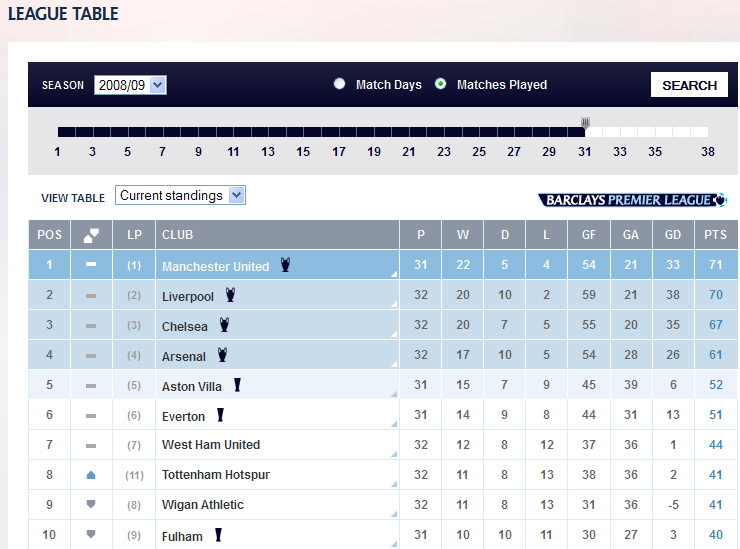
Task: Click the position movement column header icon
Action: (91, 235)
